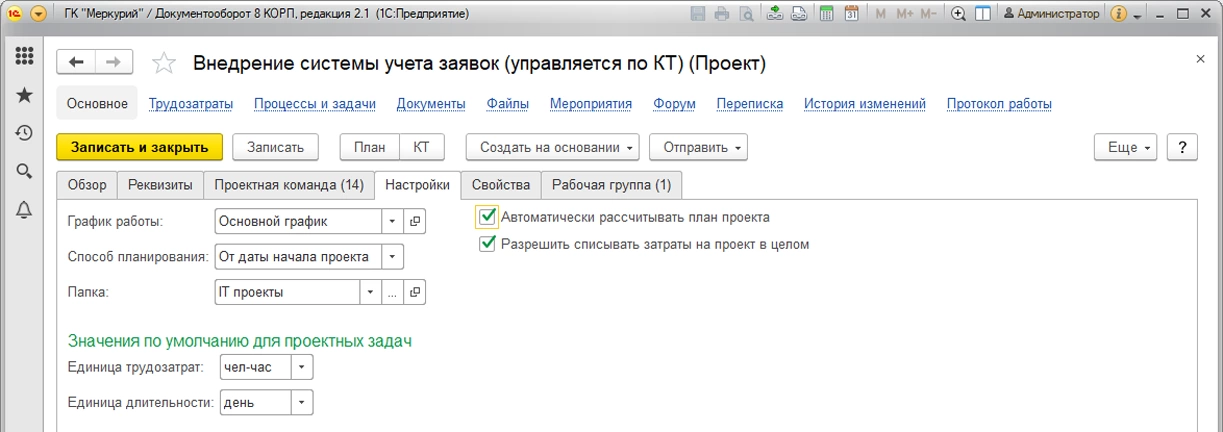This screenshot has height=432, width=1223.
Task: Expand the 'График работы' dropdown
Action: point(393,221)
